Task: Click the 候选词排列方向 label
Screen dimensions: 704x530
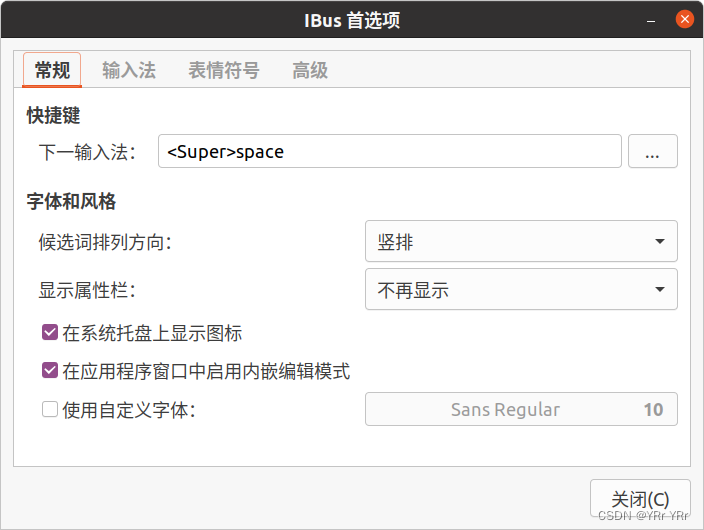Action: coord(105,243)
